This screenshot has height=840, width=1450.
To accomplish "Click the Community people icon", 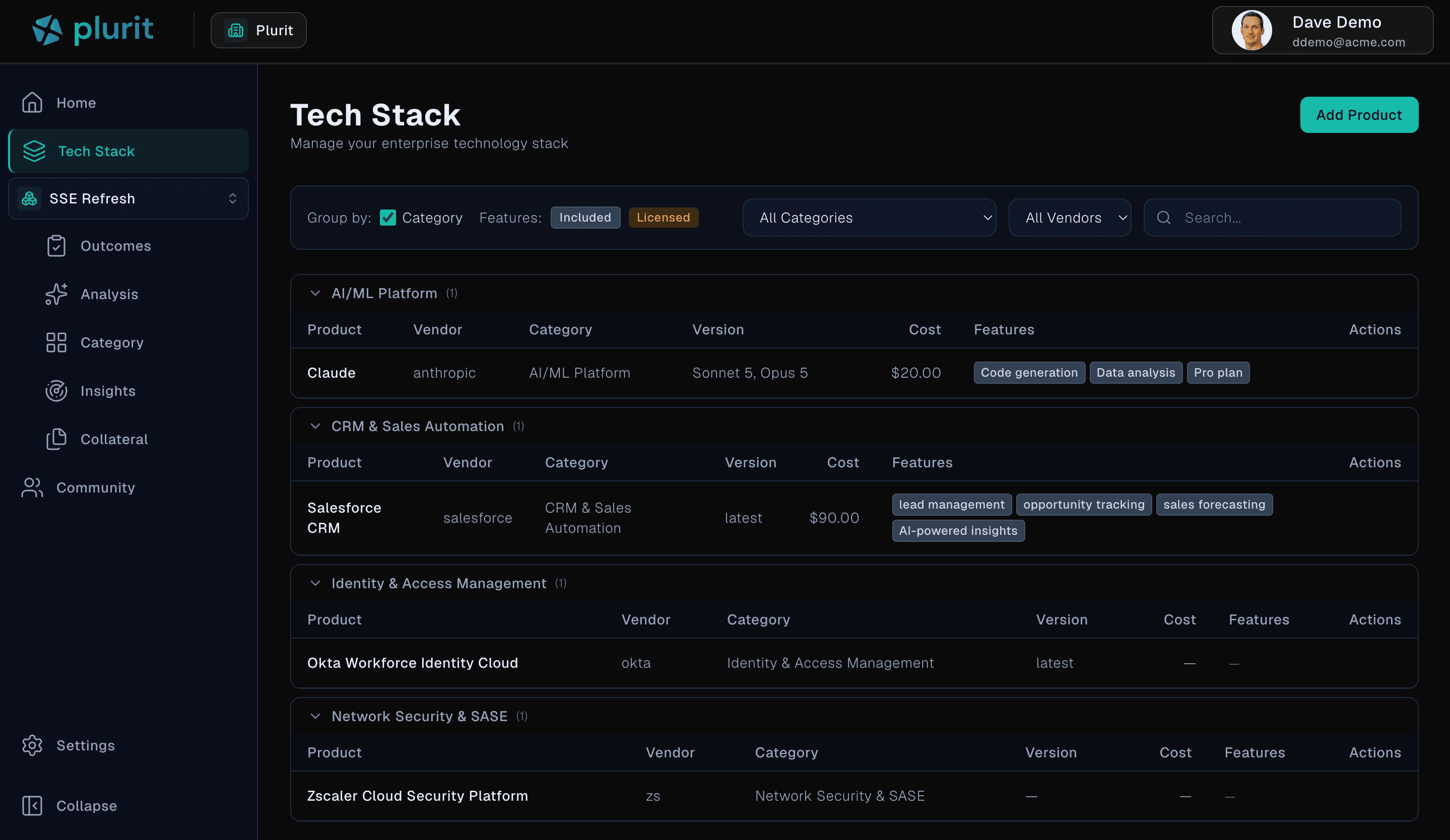I will pos(32,487).
